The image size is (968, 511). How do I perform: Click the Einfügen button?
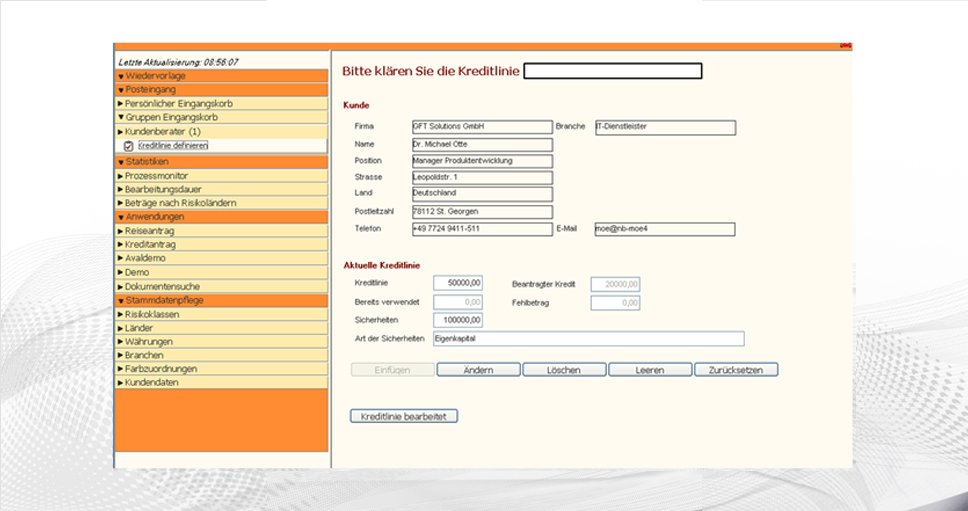coord(393,370)
